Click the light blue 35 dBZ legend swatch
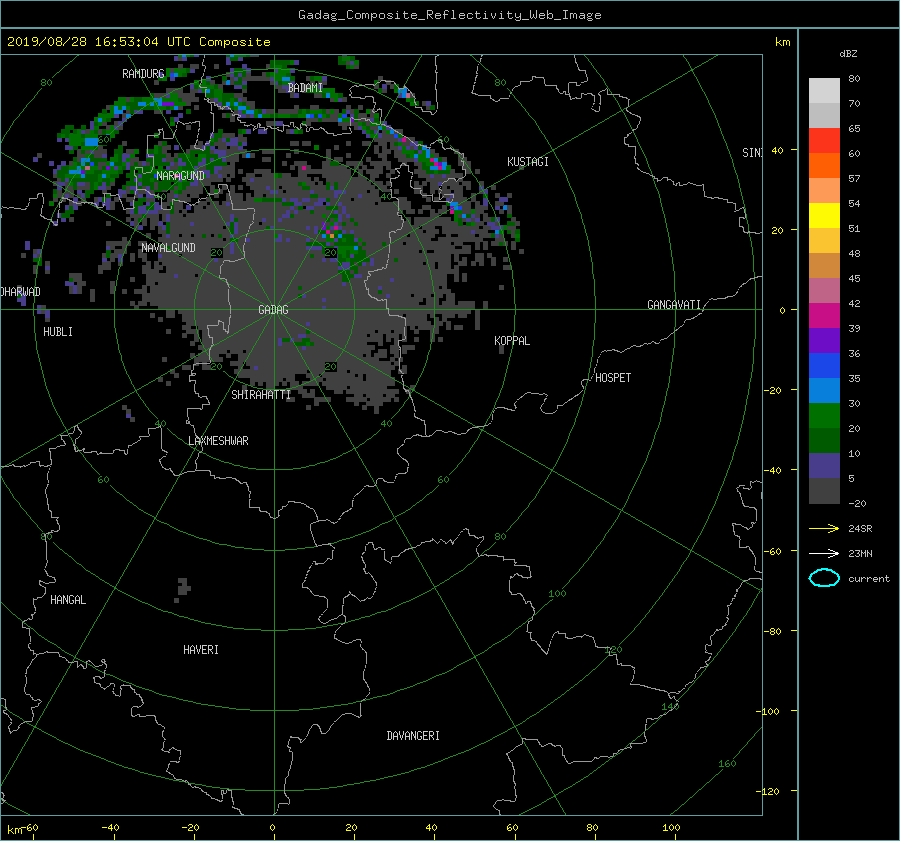Image resolution: width=900 pixels, height=841 pixels. tap(824, 391)
